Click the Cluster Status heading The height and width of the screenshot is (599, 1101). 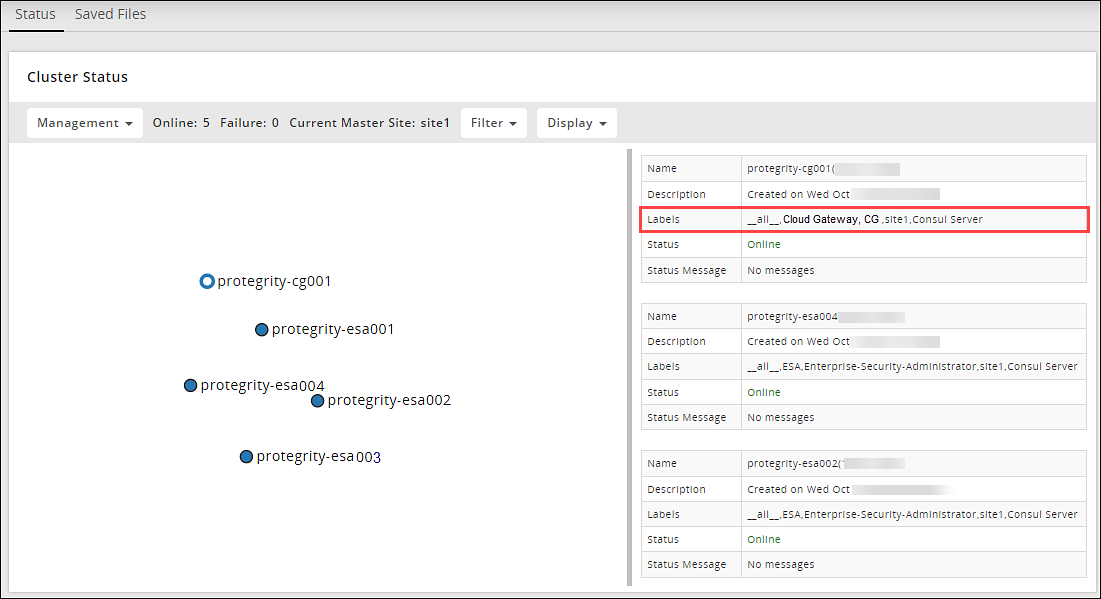(x=77, y=77)
